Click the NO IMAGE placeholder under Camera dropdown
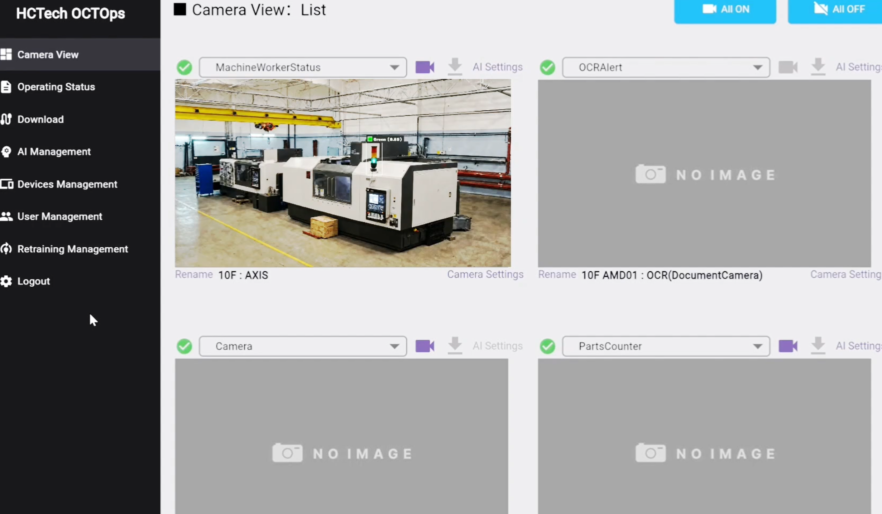Image resolution: width=882 pixels, height=514 pixels. coord(341,436)
